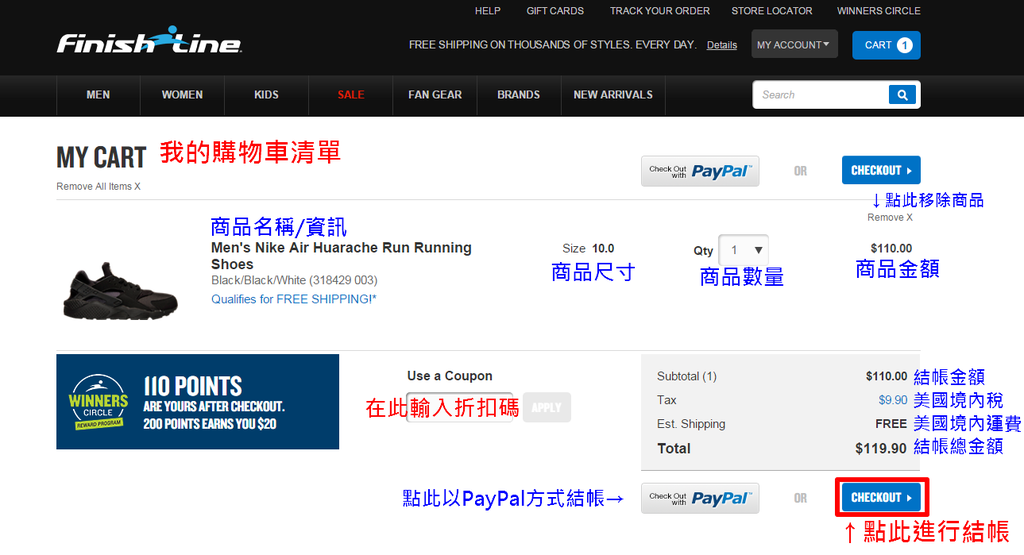
Task: Click the bottom Check Out with PayPal button
Action: click(700, 498)
